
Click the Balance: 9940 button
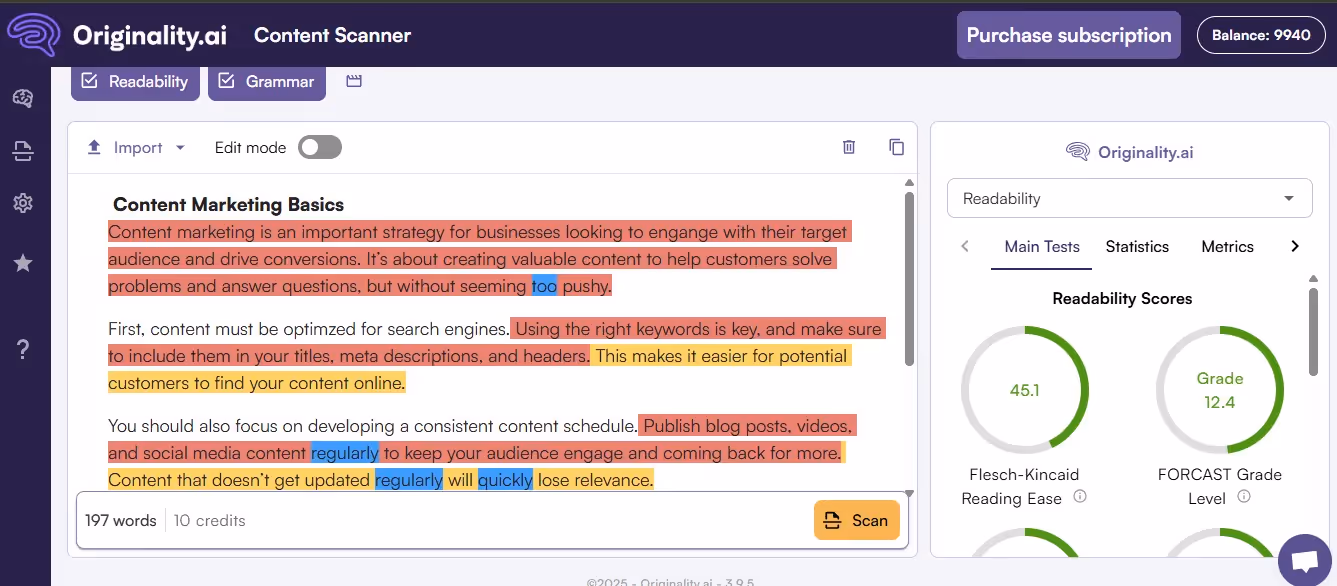(x=1261, y=35)
